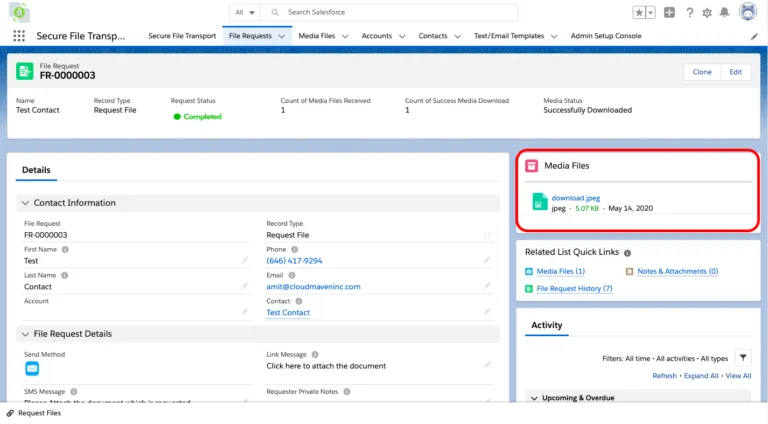The image size is (768, 424).
Task: Open Notes & Attachments (0) quick link
Action: (677, 271)
